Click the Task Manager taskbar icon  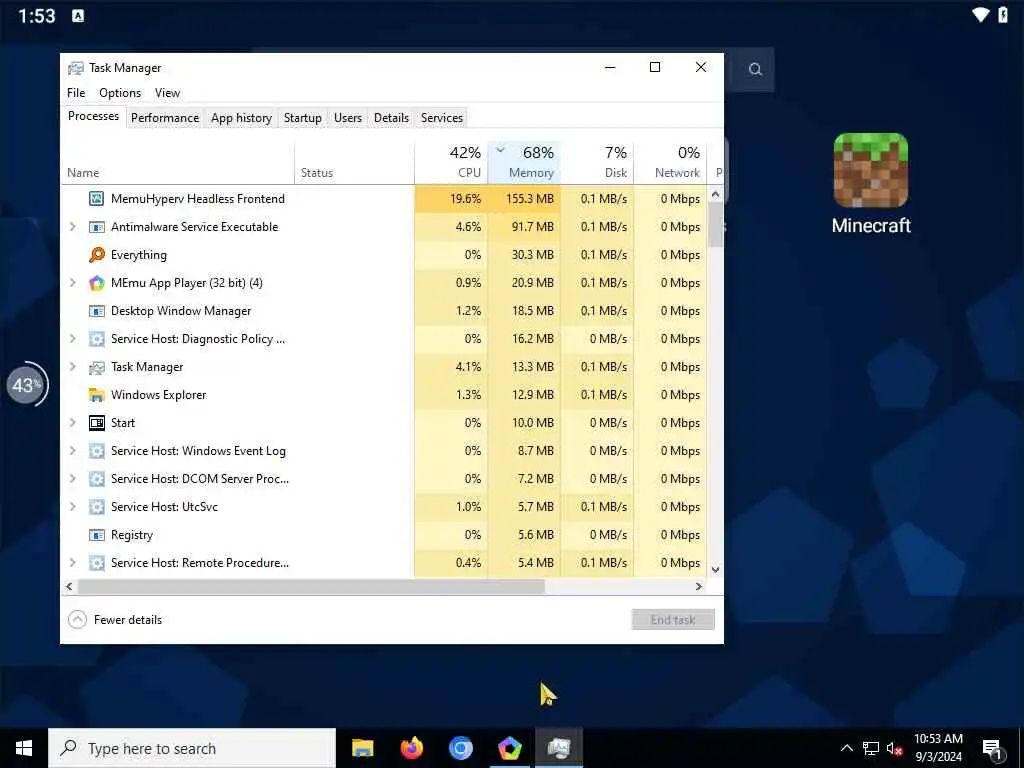point(559,748)
